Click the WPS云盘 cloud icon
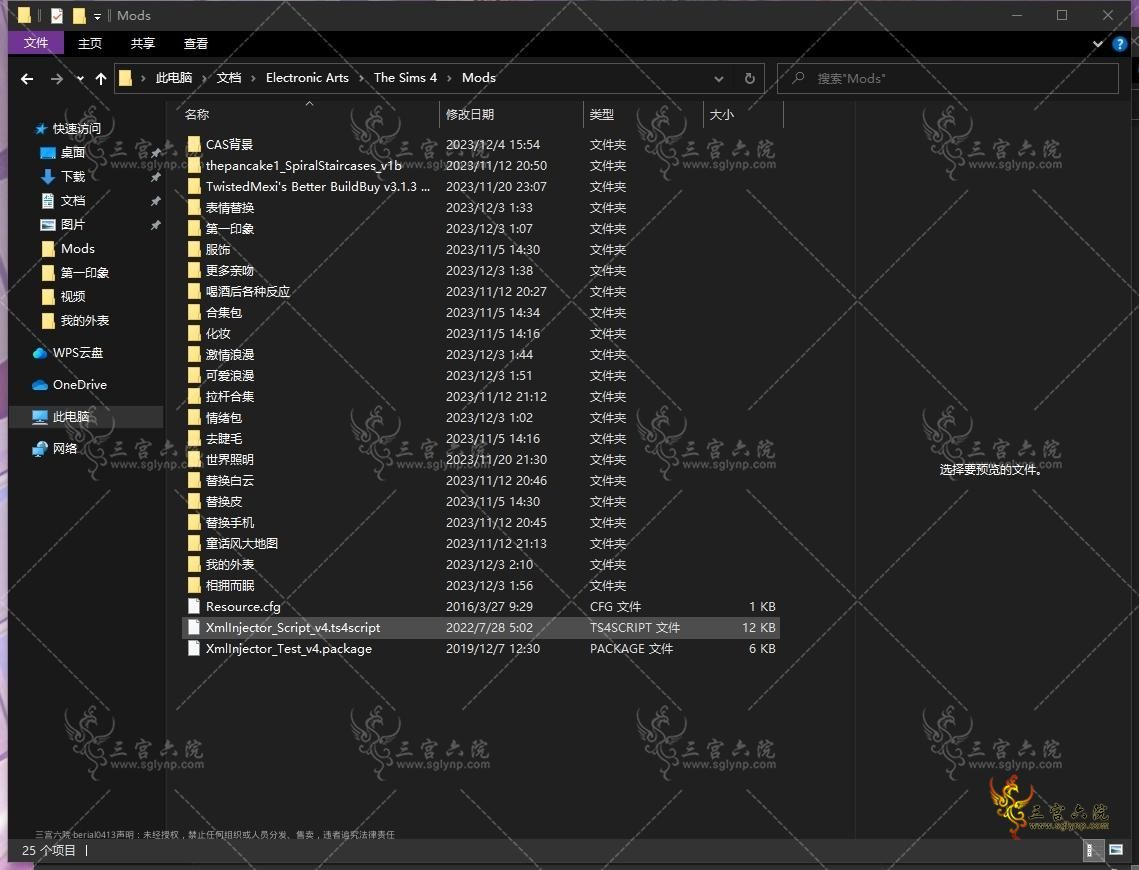This screenshot has width=1139, height=870. click(40, 353)
